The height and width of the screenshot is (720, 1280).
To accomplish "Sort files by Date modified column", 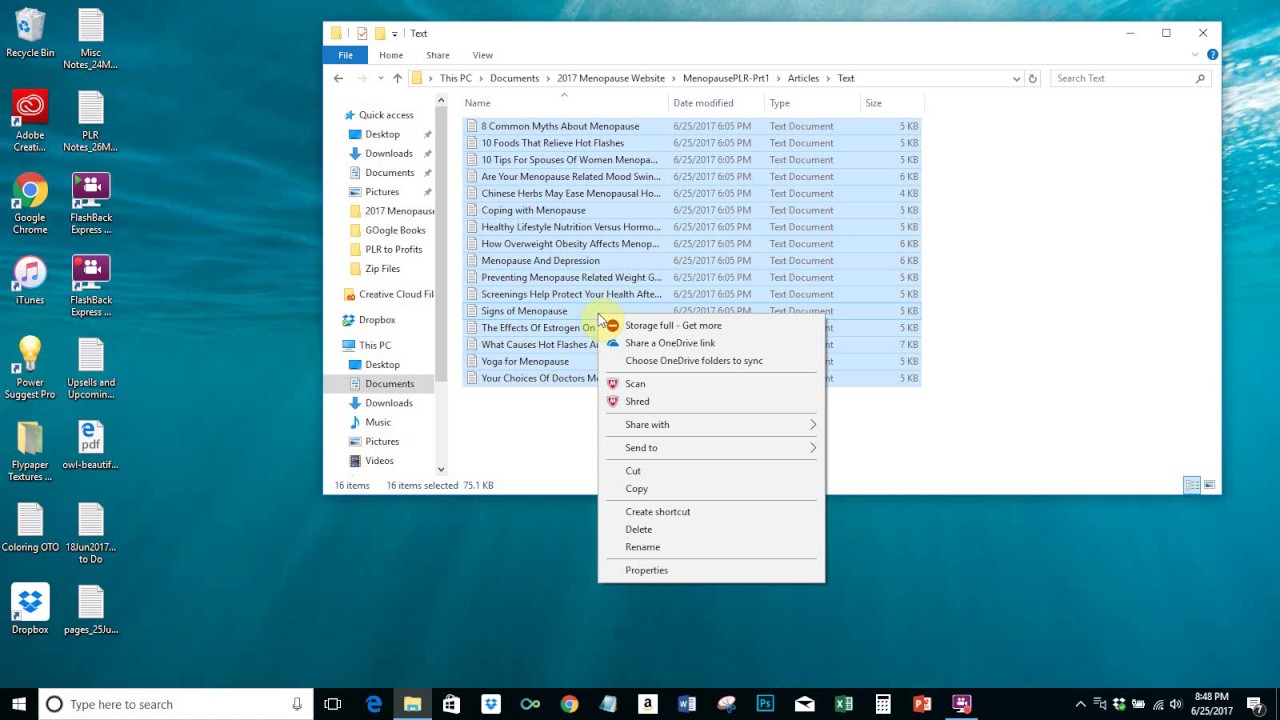I will (716, 103).
